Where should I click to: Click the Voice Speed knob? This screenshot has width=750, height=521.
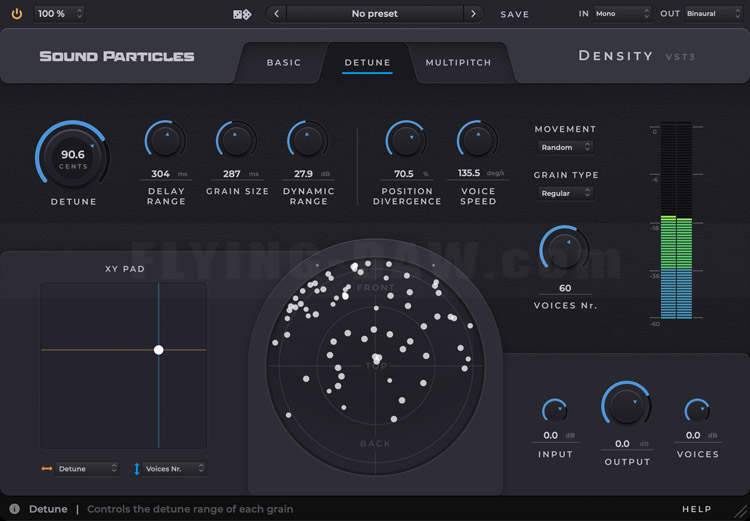(x=477, y=140)
